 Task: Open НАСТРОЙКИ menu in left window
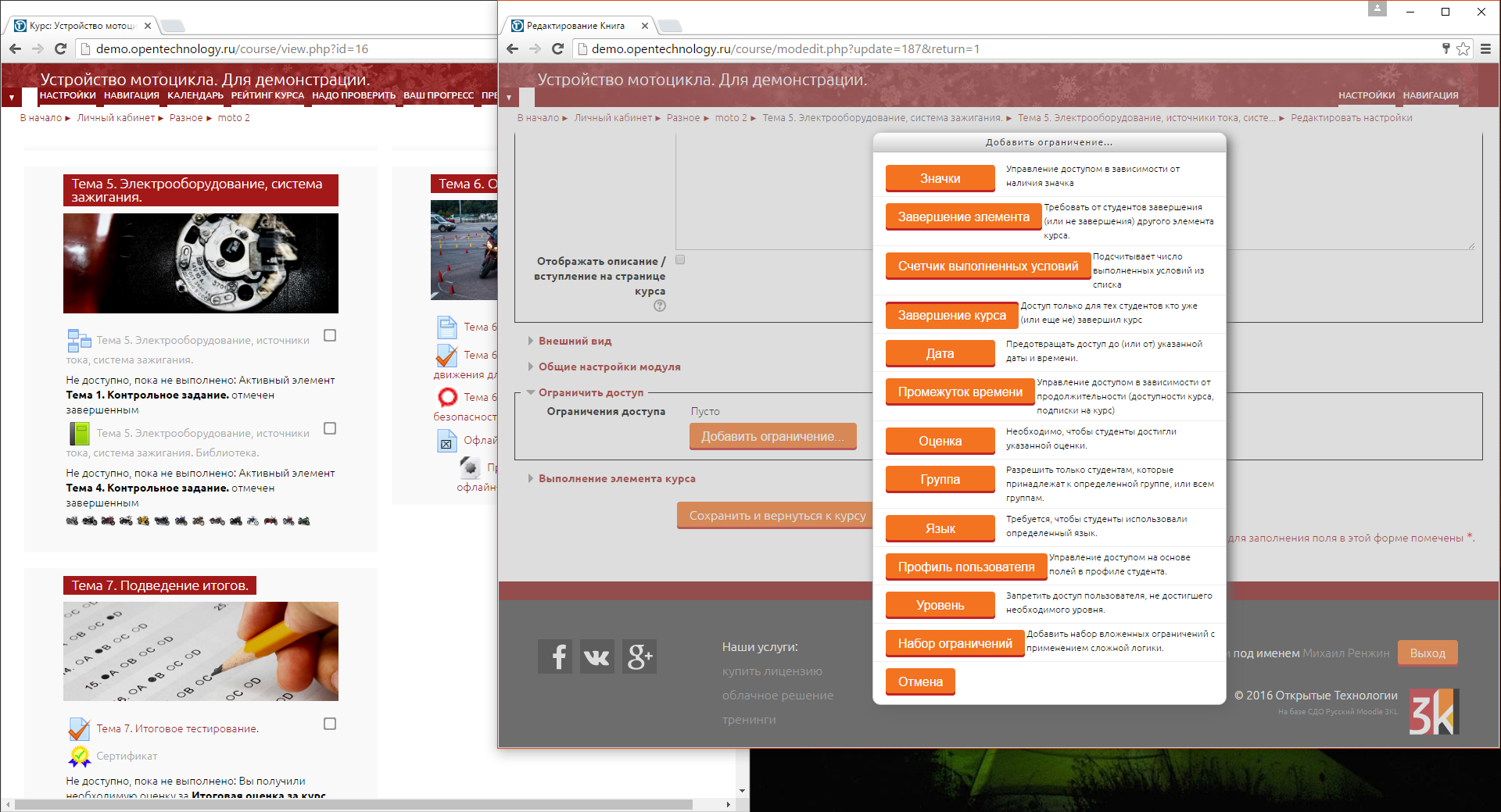(x=68, y=95)
